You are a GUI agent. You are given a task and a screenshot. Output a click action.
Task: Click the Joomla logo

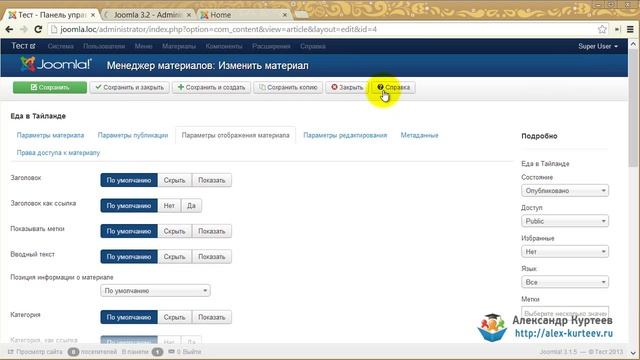[x=56, y=64]
